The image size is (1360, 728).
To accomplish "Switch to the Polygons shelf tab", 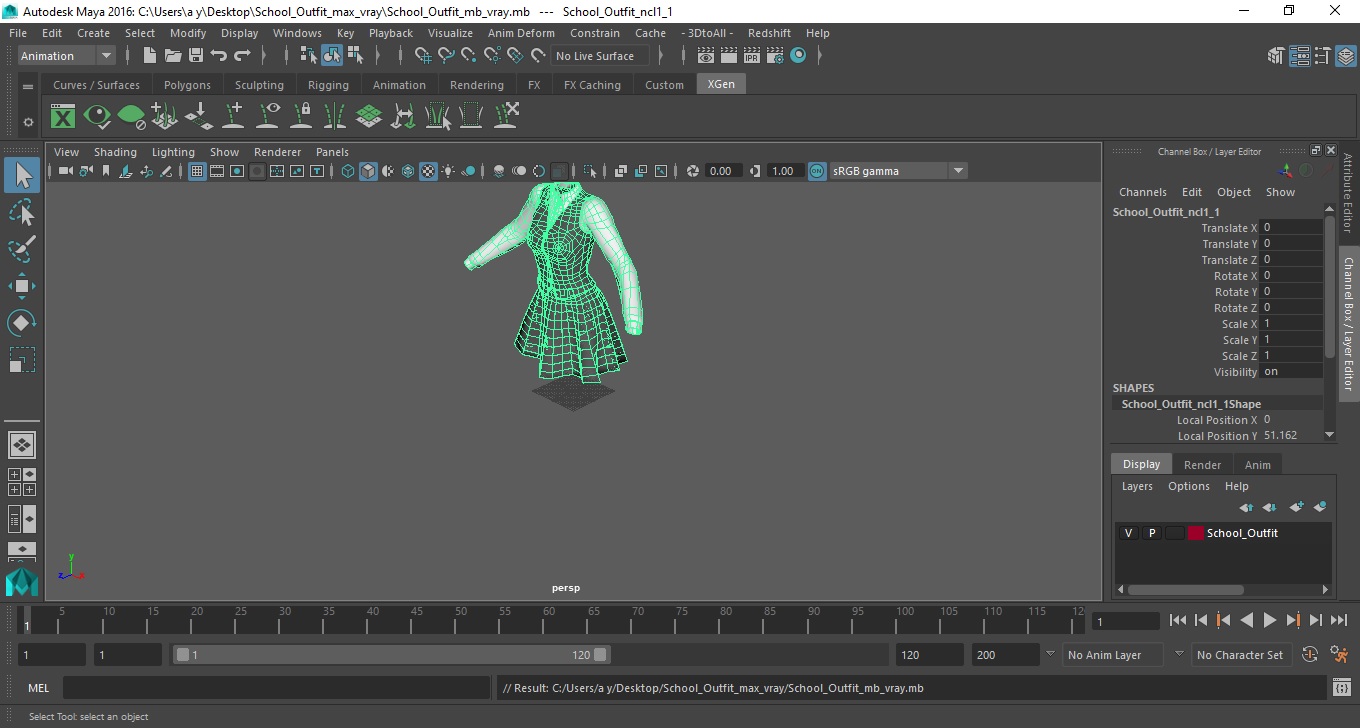I will (x=187, y=85).
